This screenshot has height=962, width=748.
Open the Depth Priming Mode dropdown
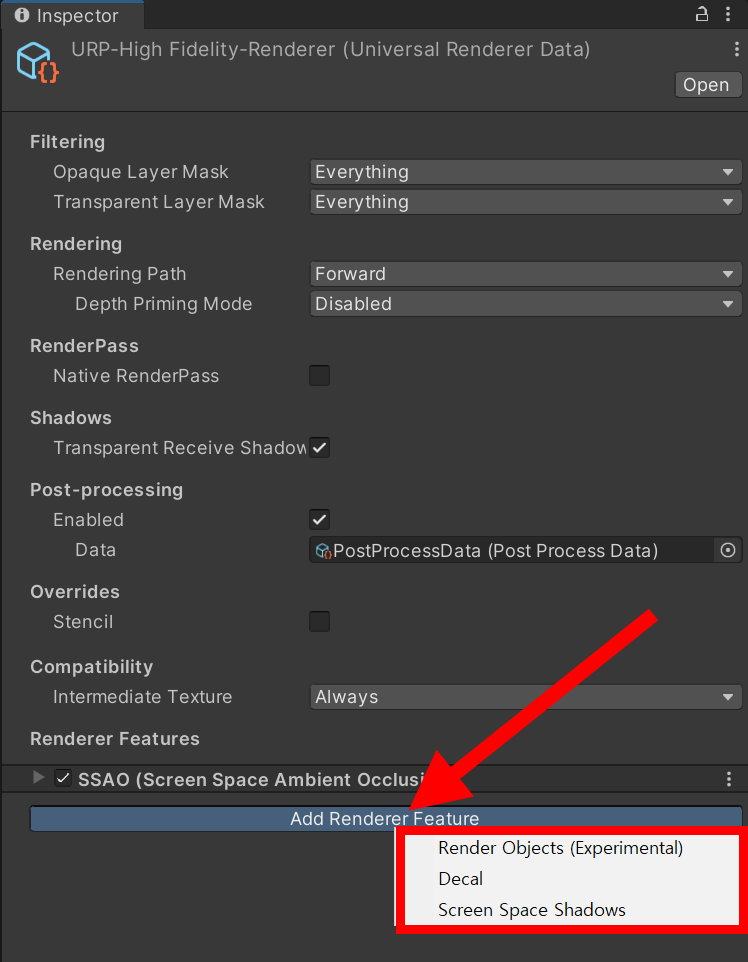[526, 304]
